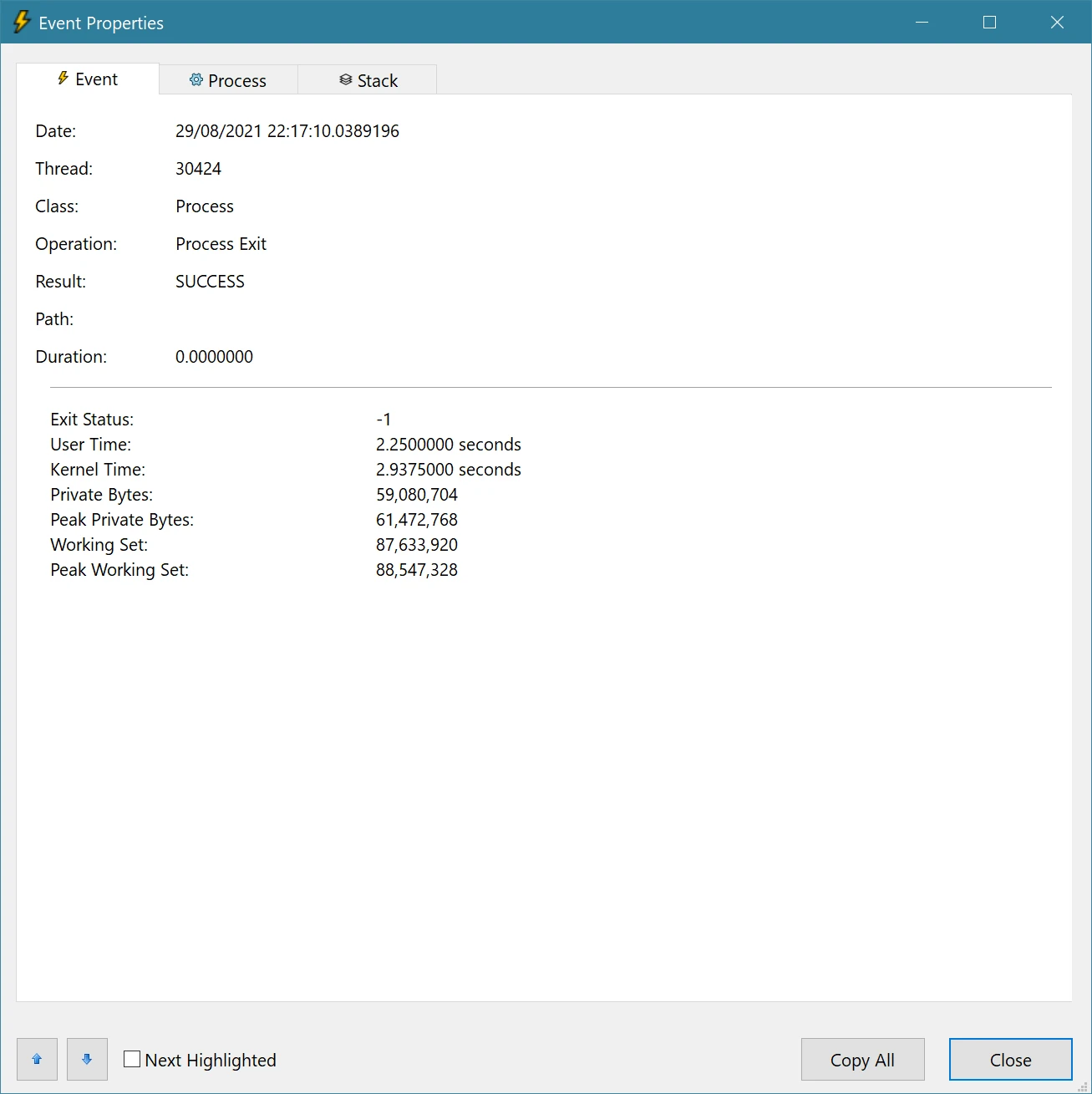Viewport: 1092px width, 1094px height.
Task: Click the lightning bolt icon on the Event tab
Action: coord(63,79)
